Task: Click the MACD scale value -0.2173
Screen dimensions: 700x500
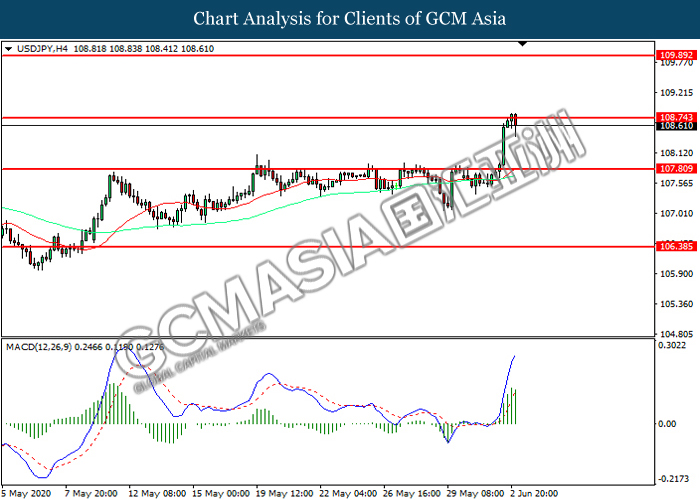Action: [x=674, y=479]
